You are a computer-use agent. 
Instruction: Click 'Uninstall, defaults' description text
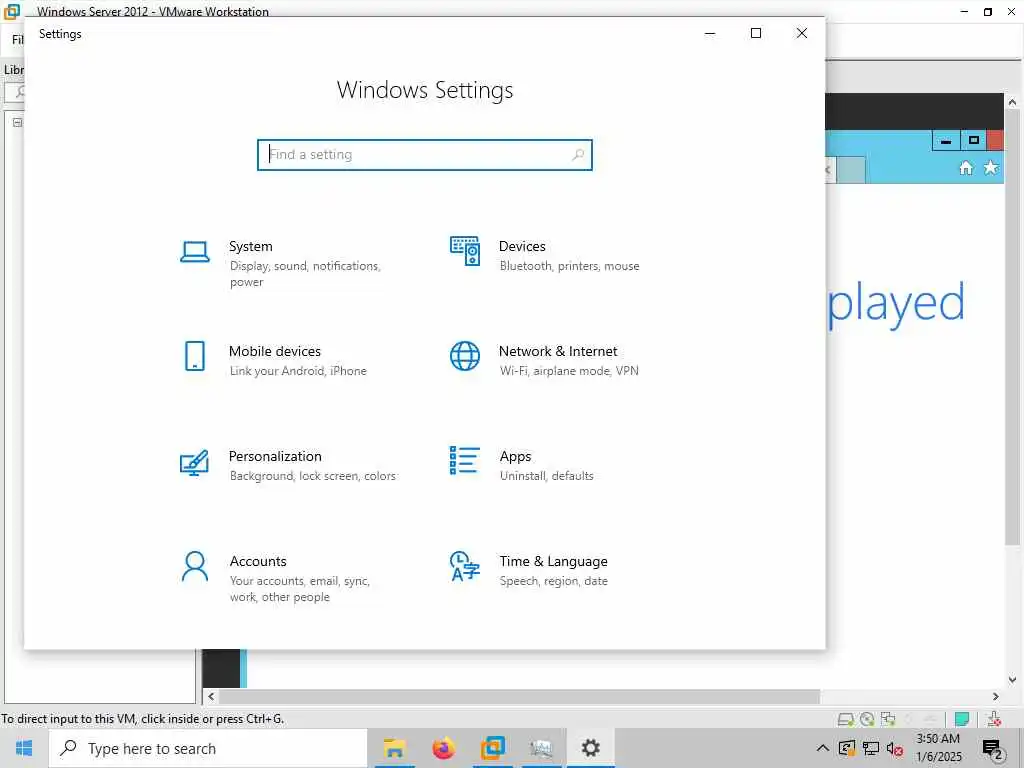(547, 476)
